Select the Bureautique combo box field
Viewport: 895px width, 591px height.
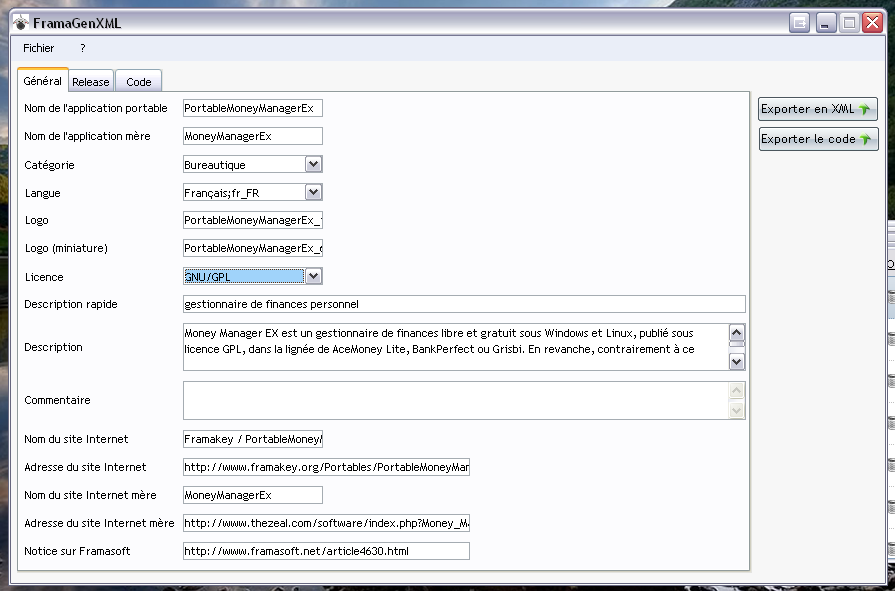point(253,164)
